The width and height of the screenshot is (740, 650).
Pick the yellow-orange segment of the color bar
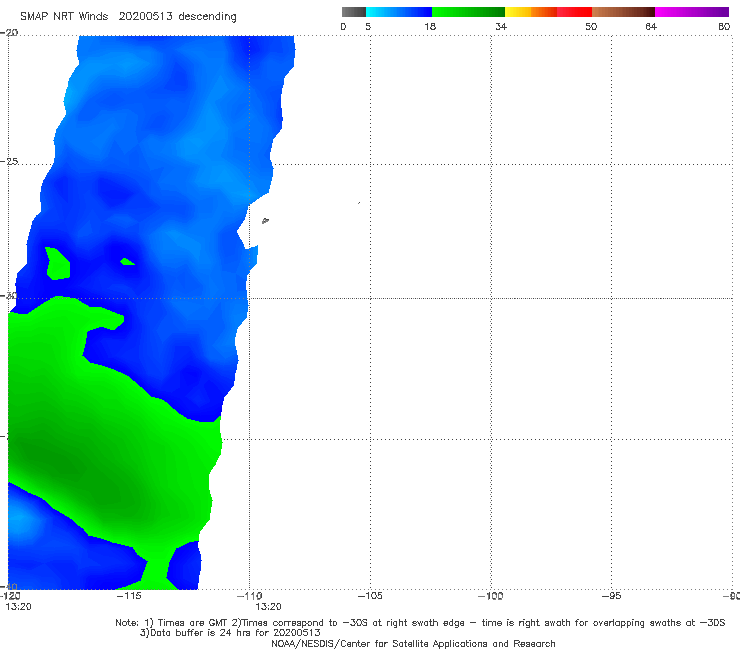pos(530,12)
